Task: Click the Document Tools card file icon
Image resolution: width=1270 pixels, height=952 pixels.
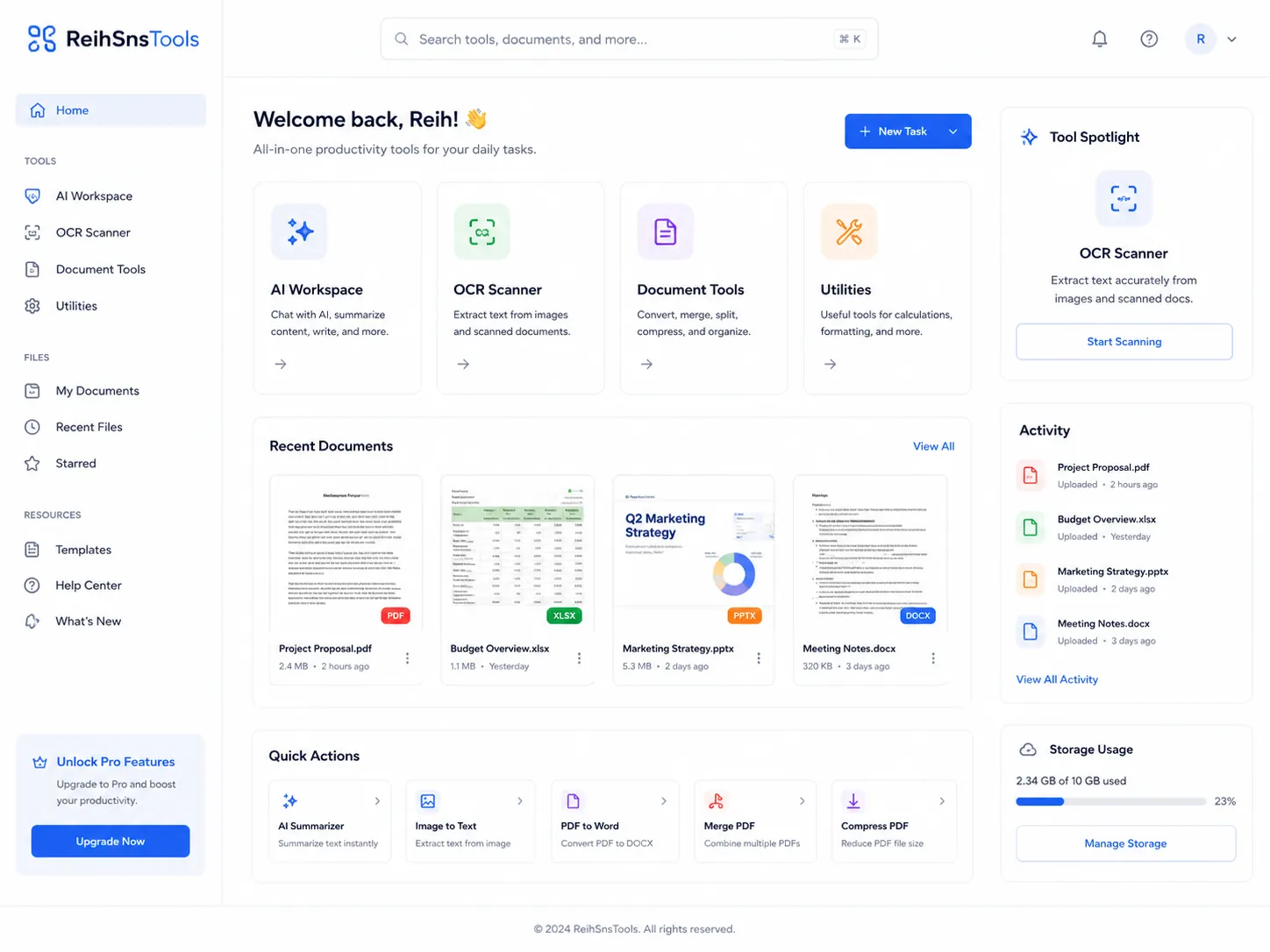Action: pyautogui.click(x=665, y=231)
